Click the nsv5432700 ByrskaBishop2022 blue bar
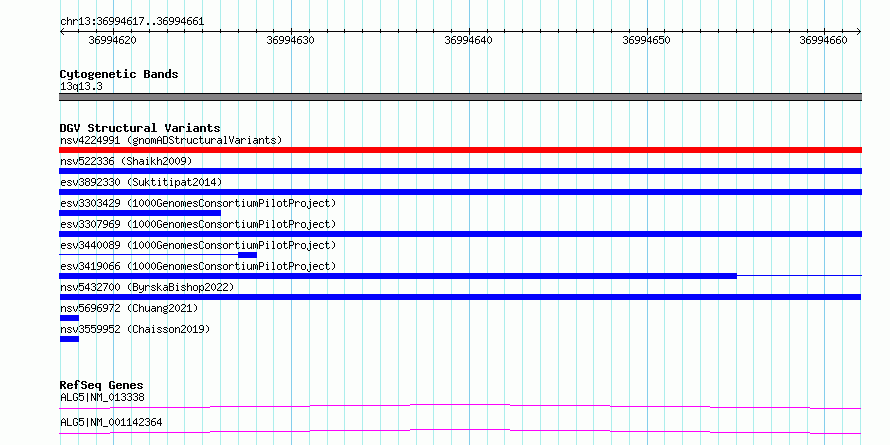This screenshot has height=445, width=890. coord(460,297)
